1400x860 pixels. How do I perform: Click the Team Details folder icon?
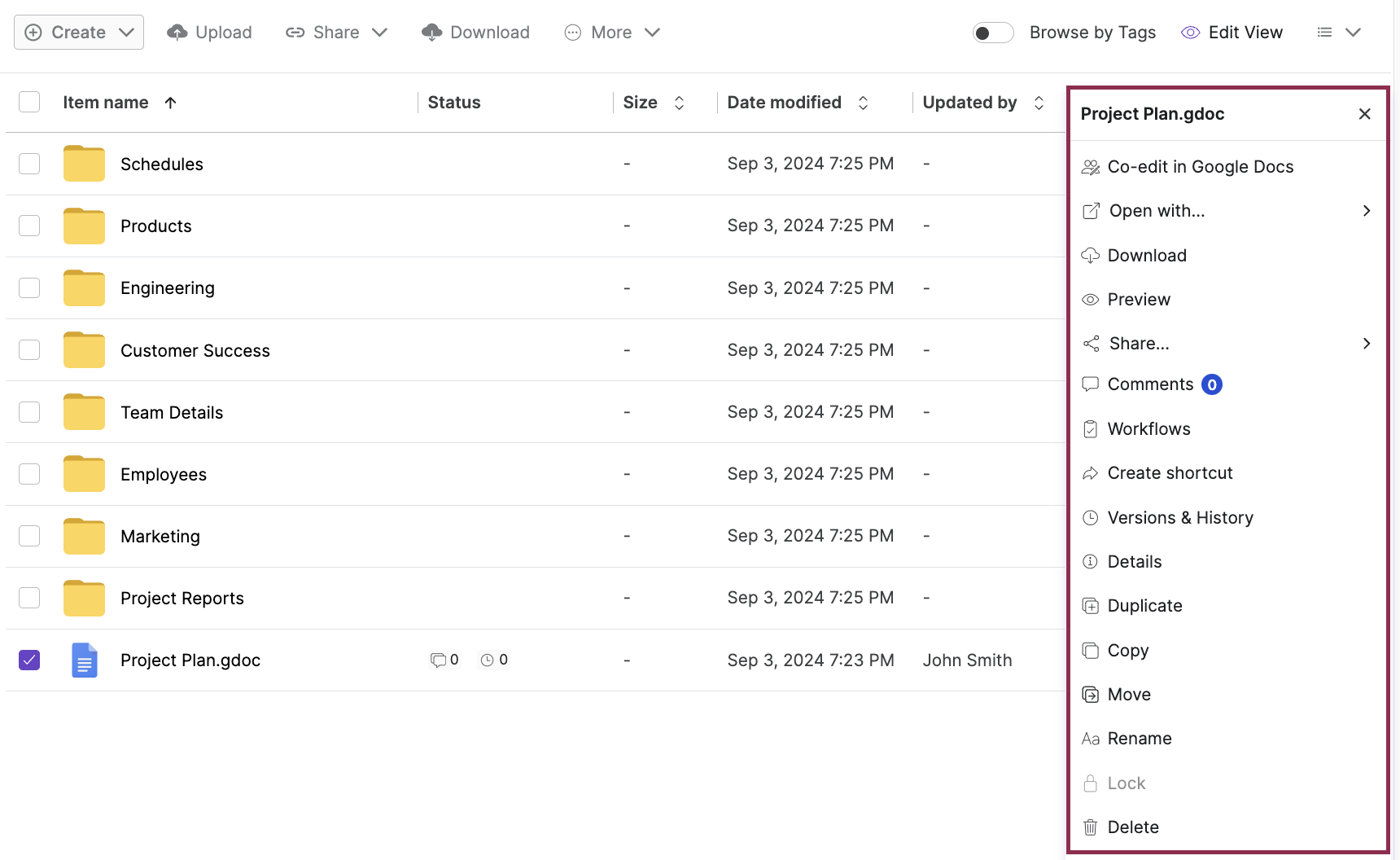84,412
